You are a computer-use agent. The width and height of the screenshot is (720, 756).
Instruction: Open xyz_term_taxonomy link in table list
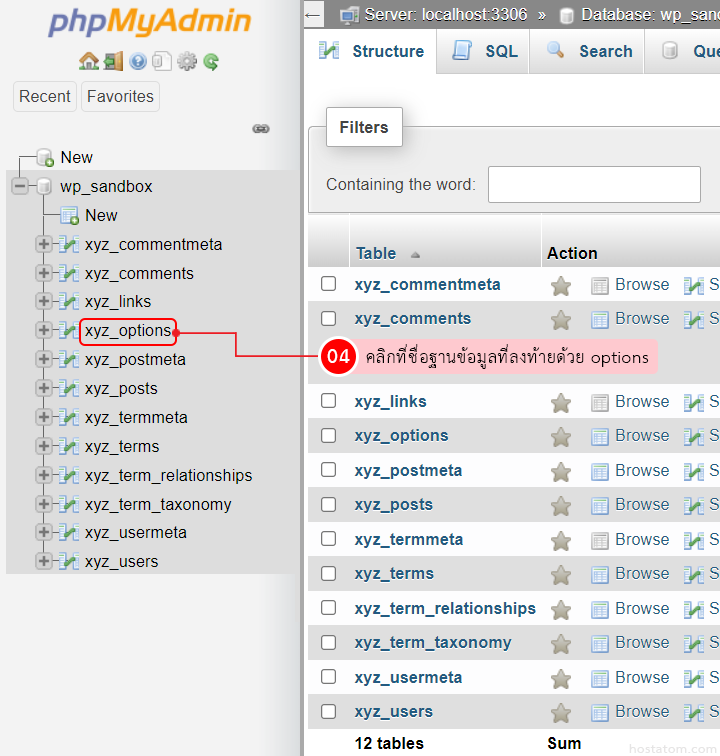click(x=434, y=643)
